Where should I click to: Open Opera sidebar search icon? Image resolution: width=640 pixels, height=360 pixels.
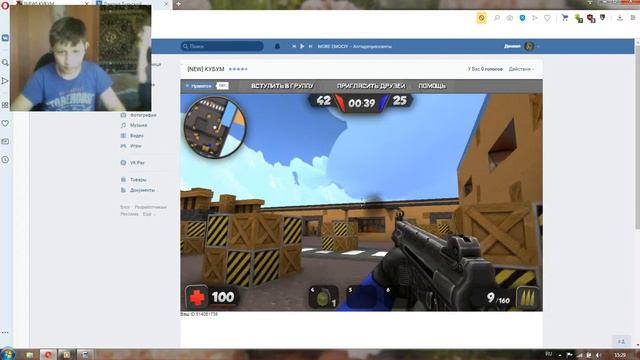pyautogui.click(x=5, y=62)
